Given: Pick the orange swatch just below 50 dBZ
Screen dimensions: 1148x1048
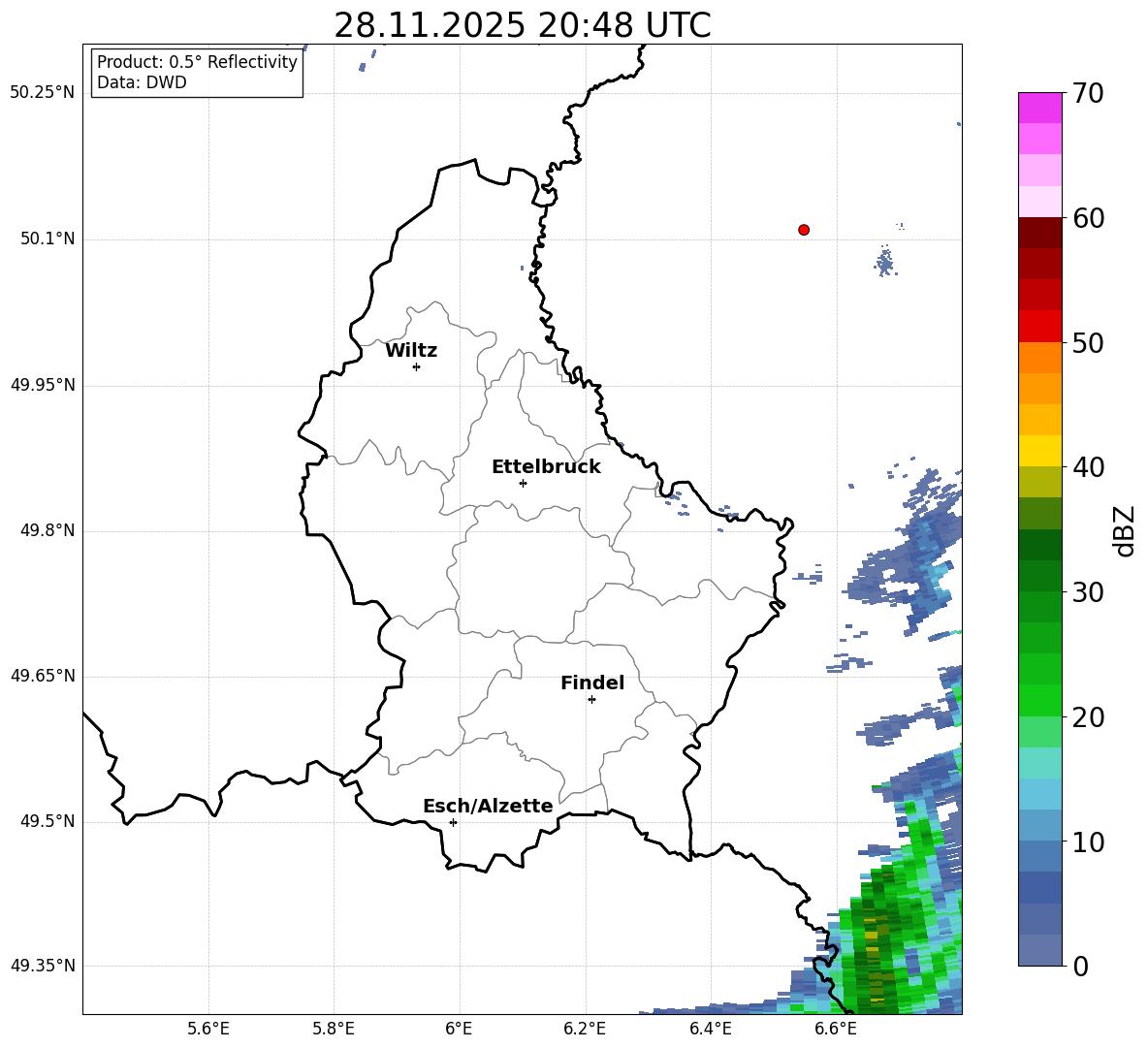Looking at the screenshot, I should pyautogui.click(x=1039, y=358).
